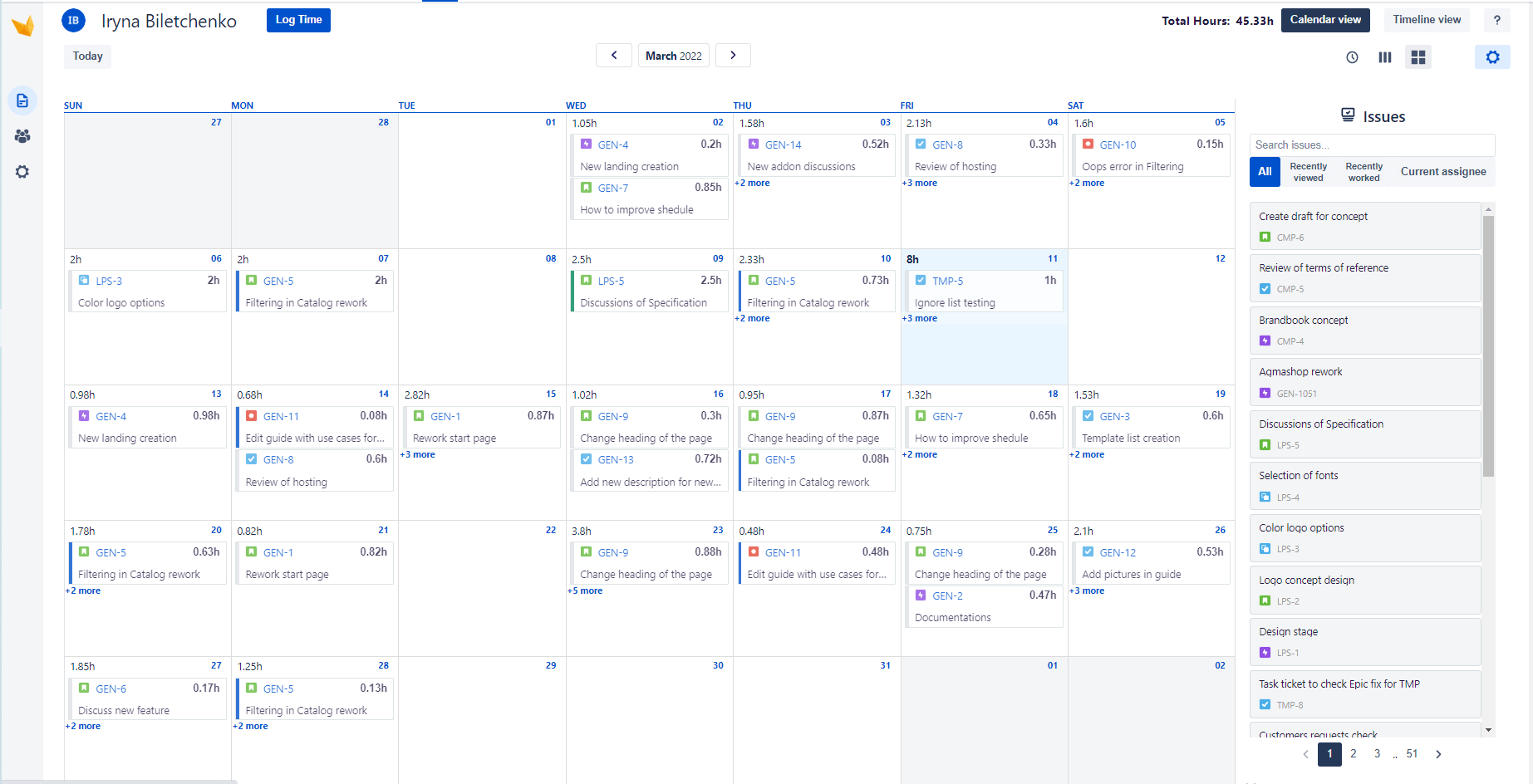This screenshot has width=1533, height=784.
Task: Select the column layout icon
Action: [x=1384, y=57]
